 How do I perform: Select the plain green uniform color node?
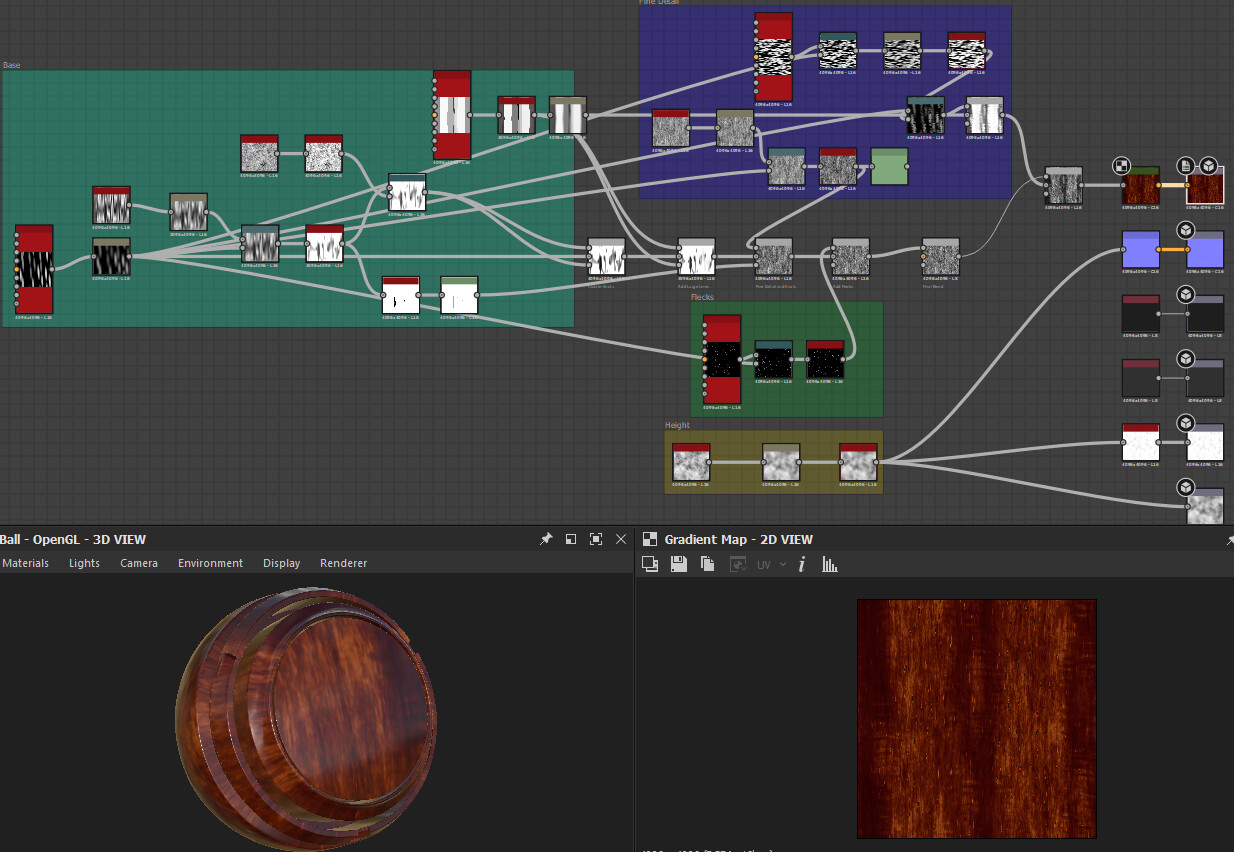coord(889,166)
